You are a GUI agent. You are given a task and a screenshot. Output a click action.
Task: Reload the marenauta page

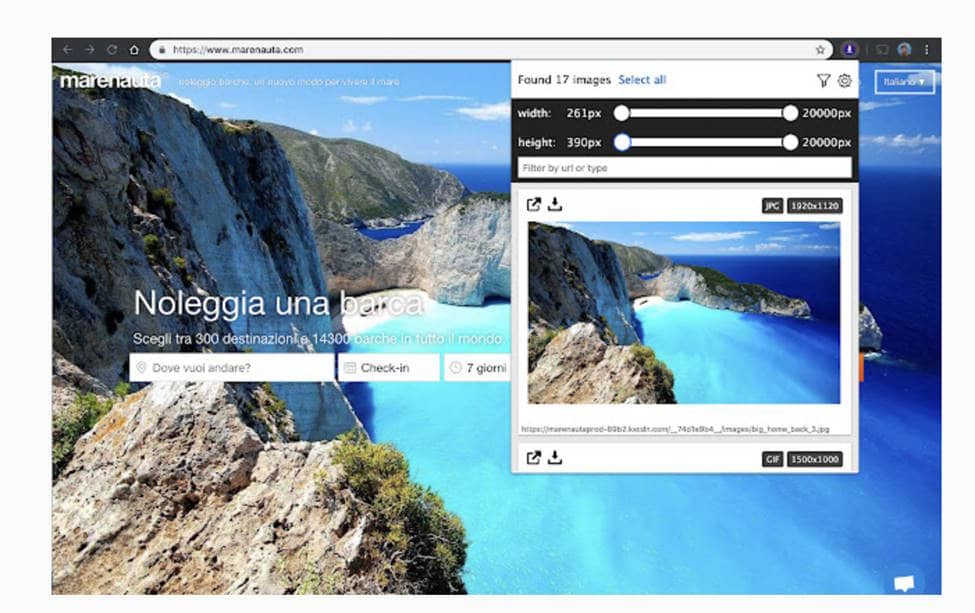point(111,48)
